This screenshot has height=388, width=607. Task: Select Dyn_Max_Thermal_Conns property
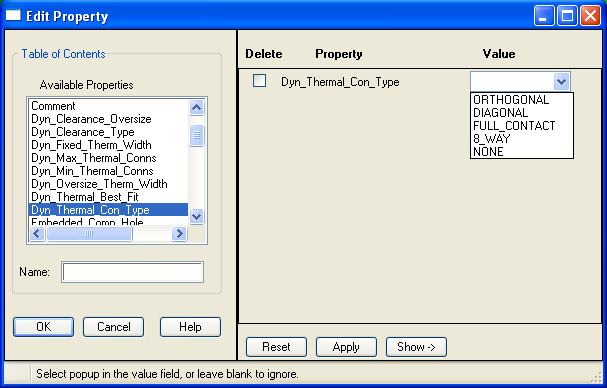point(108,158)
